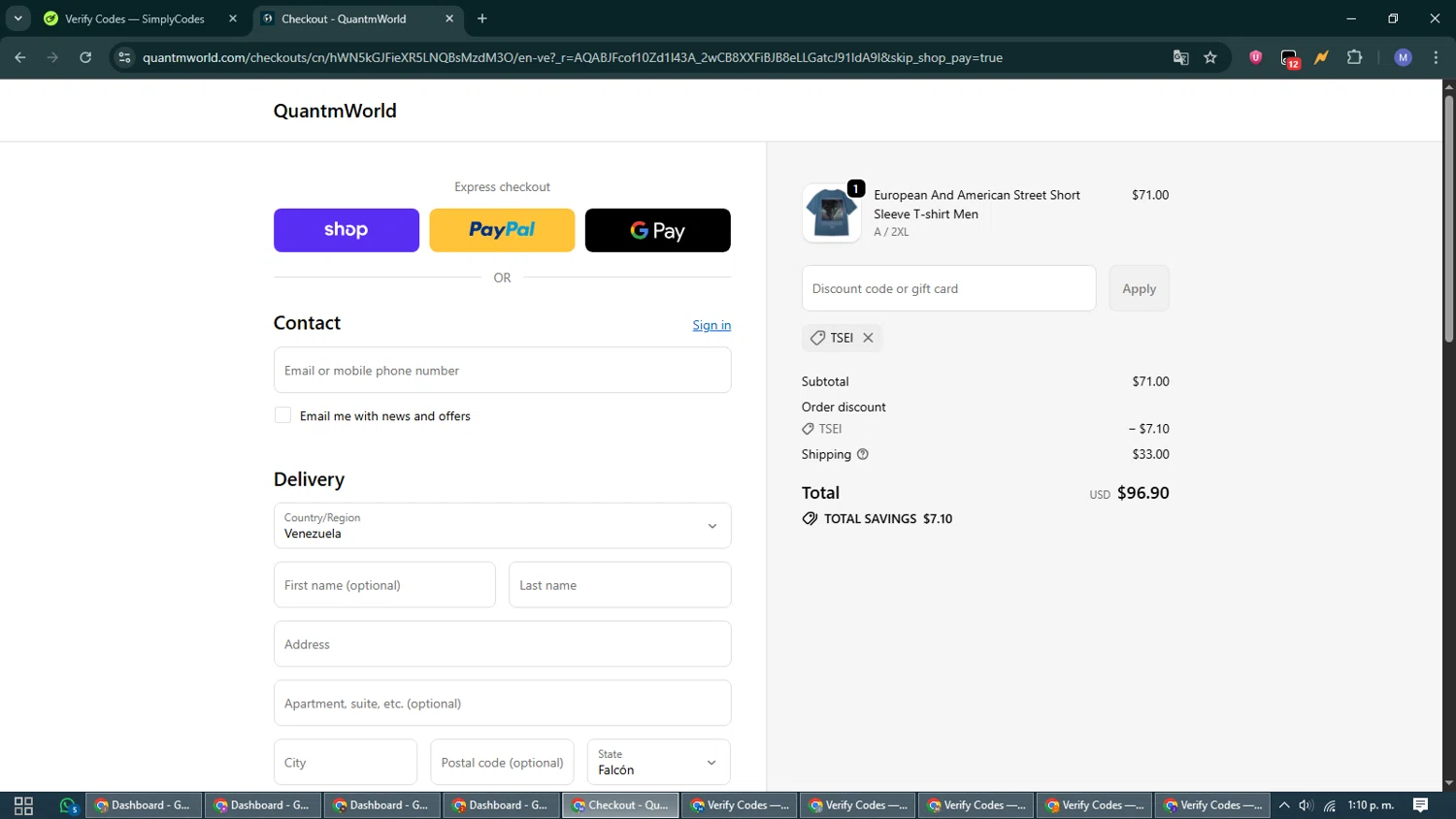Close the Checkout - QuantmWorld tab
The height and width of the screenshot is (819, 1456).
[x=449, y=18]
